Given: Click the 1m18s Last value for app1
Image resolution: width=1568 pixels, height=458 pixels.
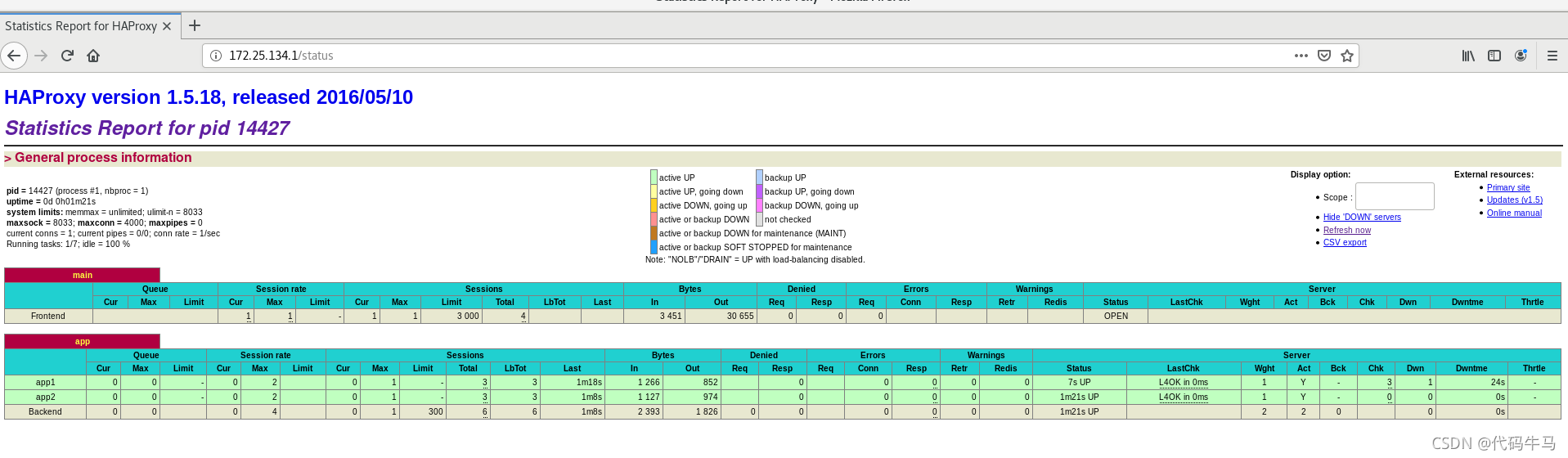Looking at the screenshot, I should (x=589, y=382).
